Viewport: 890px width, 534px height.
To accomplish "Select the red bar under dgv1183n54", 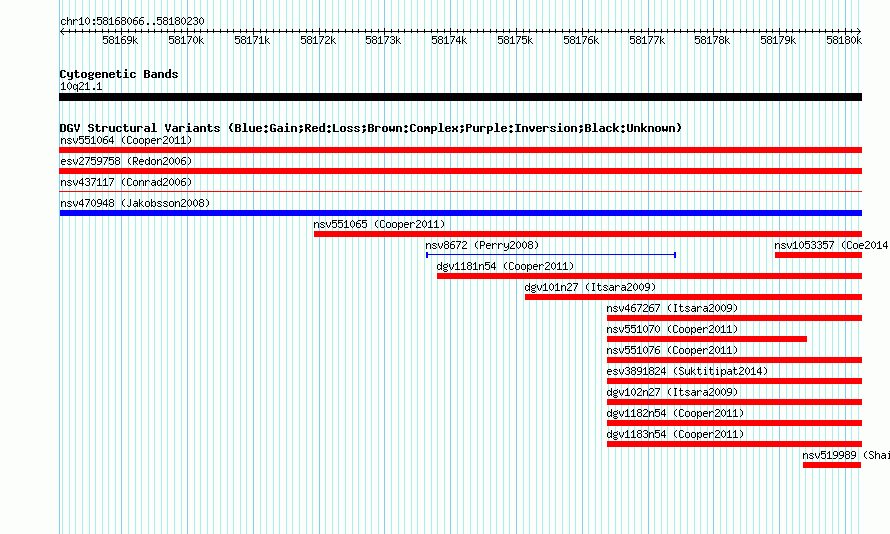I will [734, 444].
